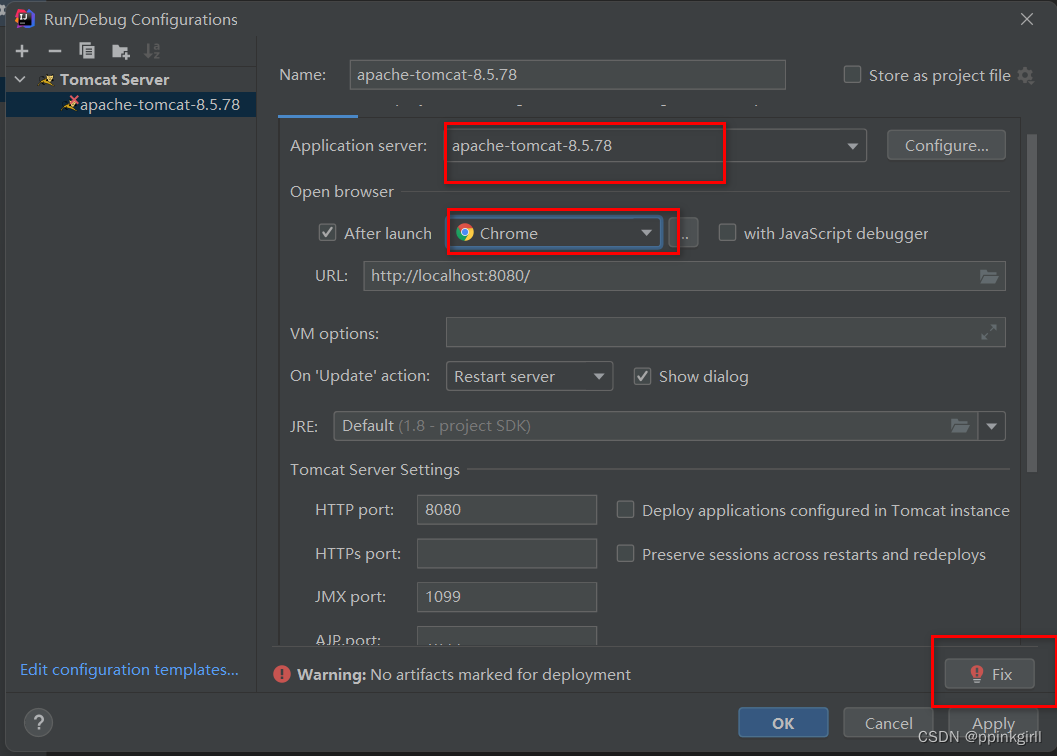
Task: Collapse the Tomcat Server tree node
Action: pos(20,80)
